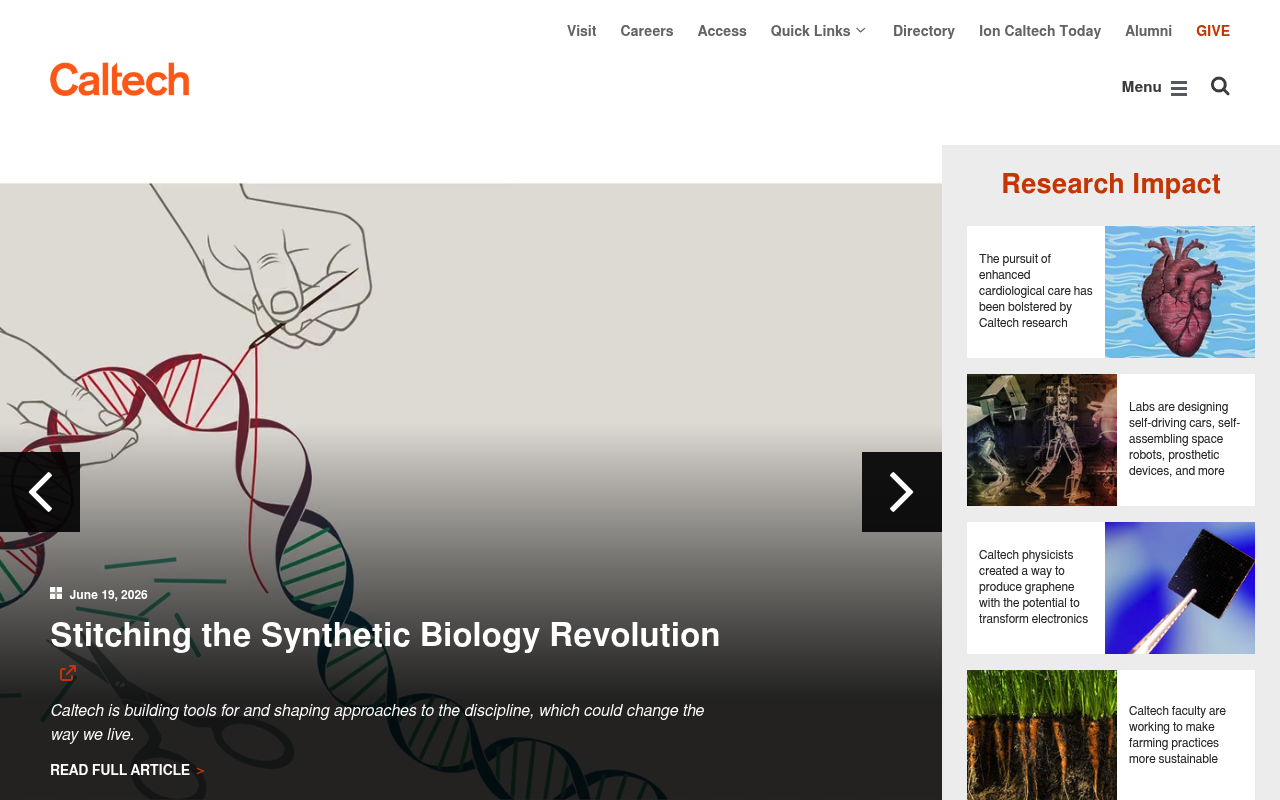Click the June 19, 2026 date
Viewport: 1280px width, 800px height.
click(108, 595)
